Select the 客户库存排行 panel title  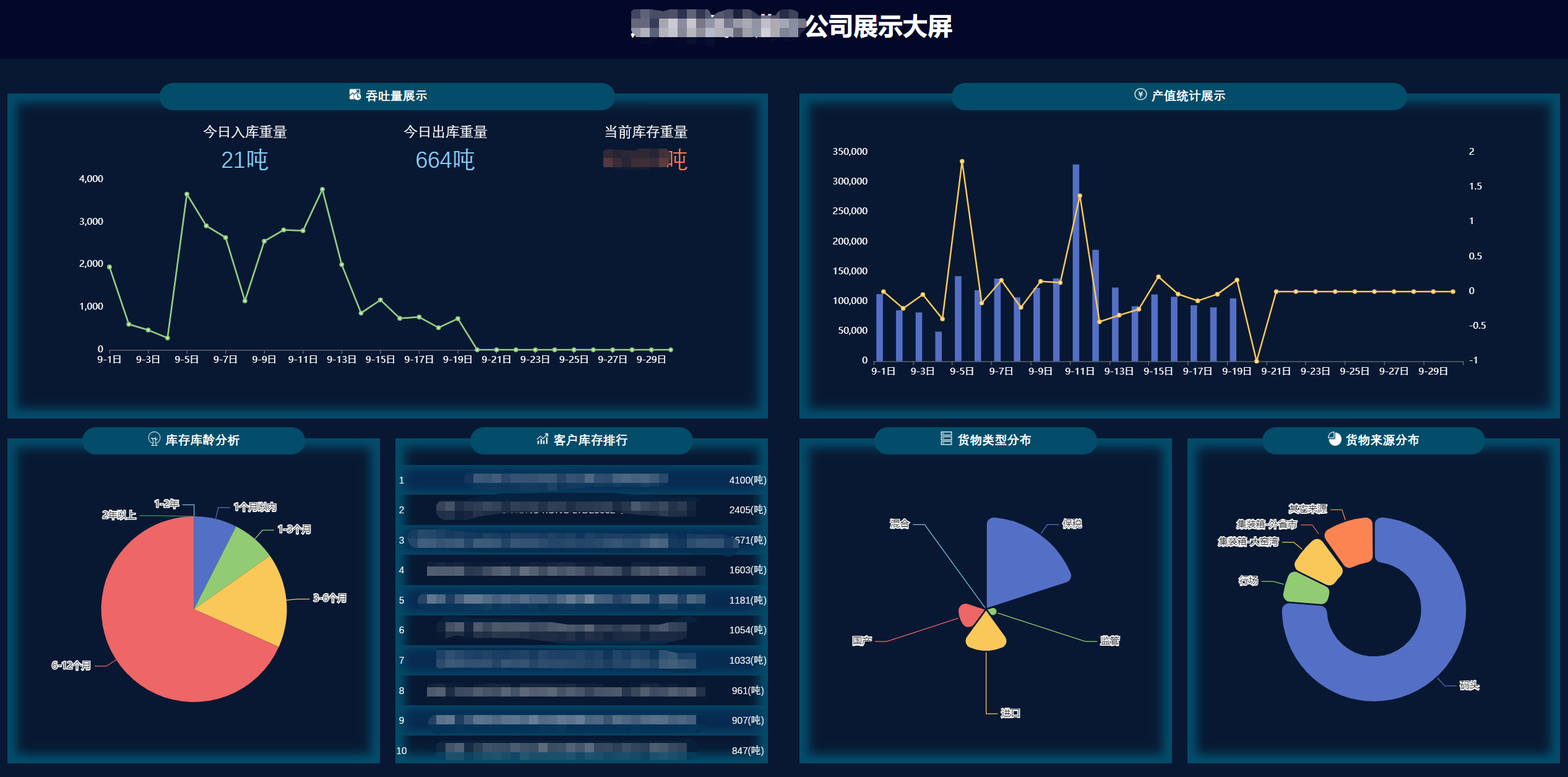click(590, 440)
